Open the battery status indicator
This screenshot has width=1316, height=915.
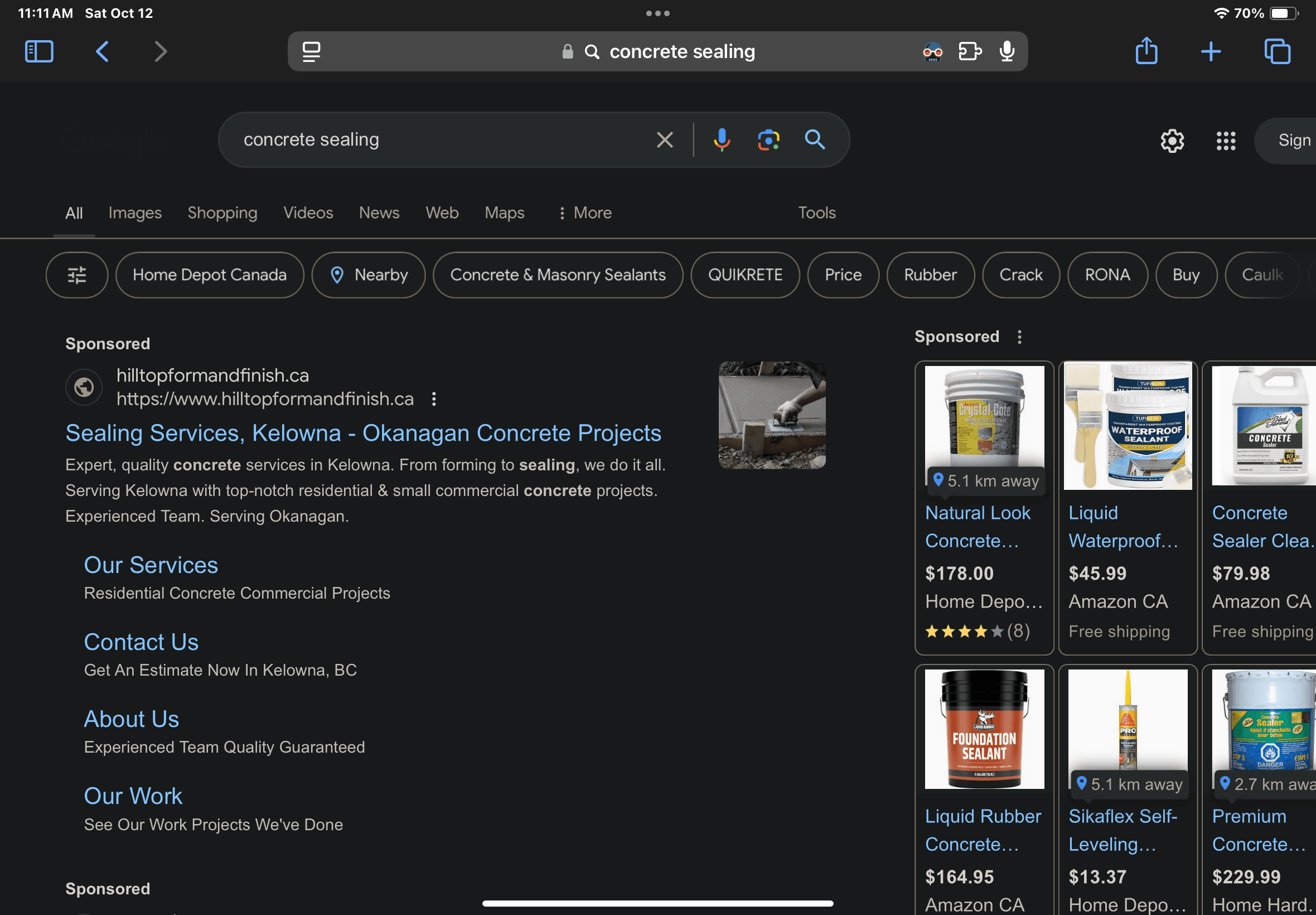pos(1283,13)
